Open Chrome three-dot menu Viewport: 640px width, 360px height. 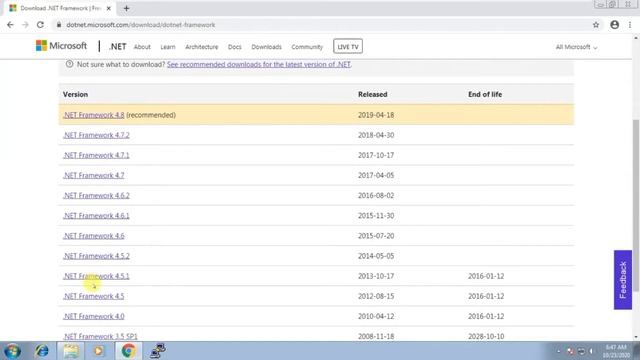click(x=630, y=25)
